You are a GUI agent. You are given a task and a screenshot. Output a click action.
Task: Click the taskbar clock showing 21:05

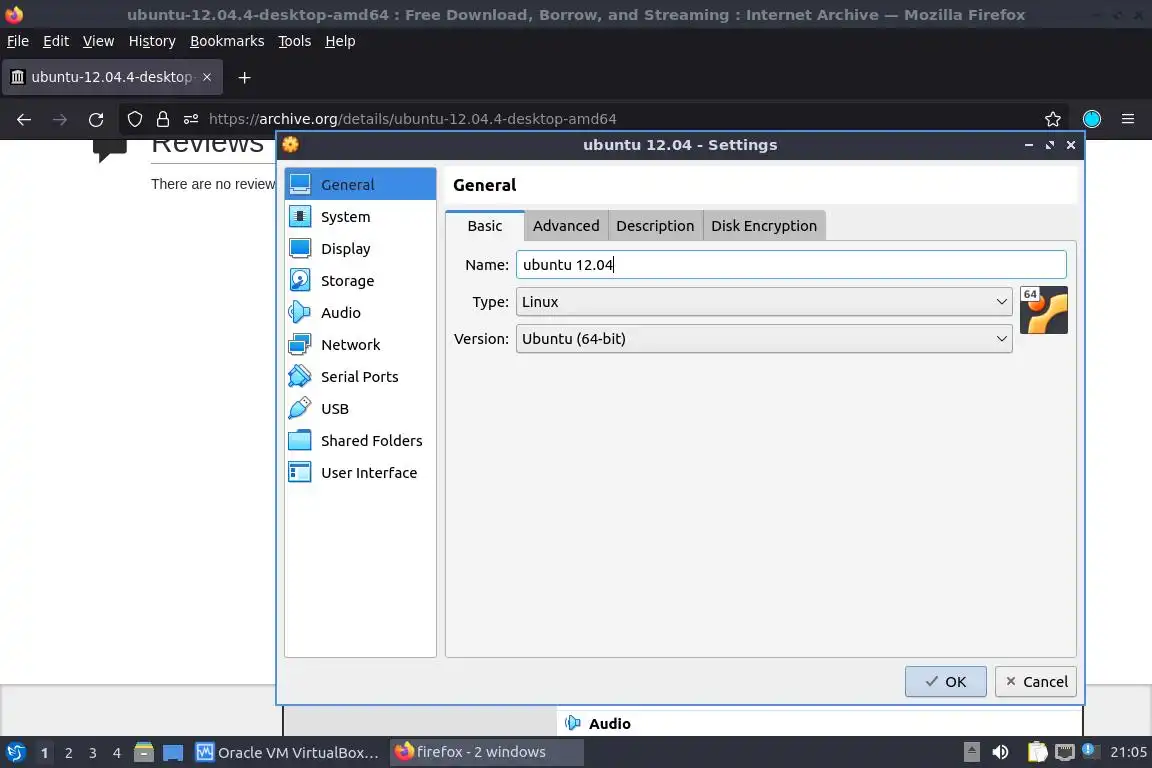coord(1128,752)
